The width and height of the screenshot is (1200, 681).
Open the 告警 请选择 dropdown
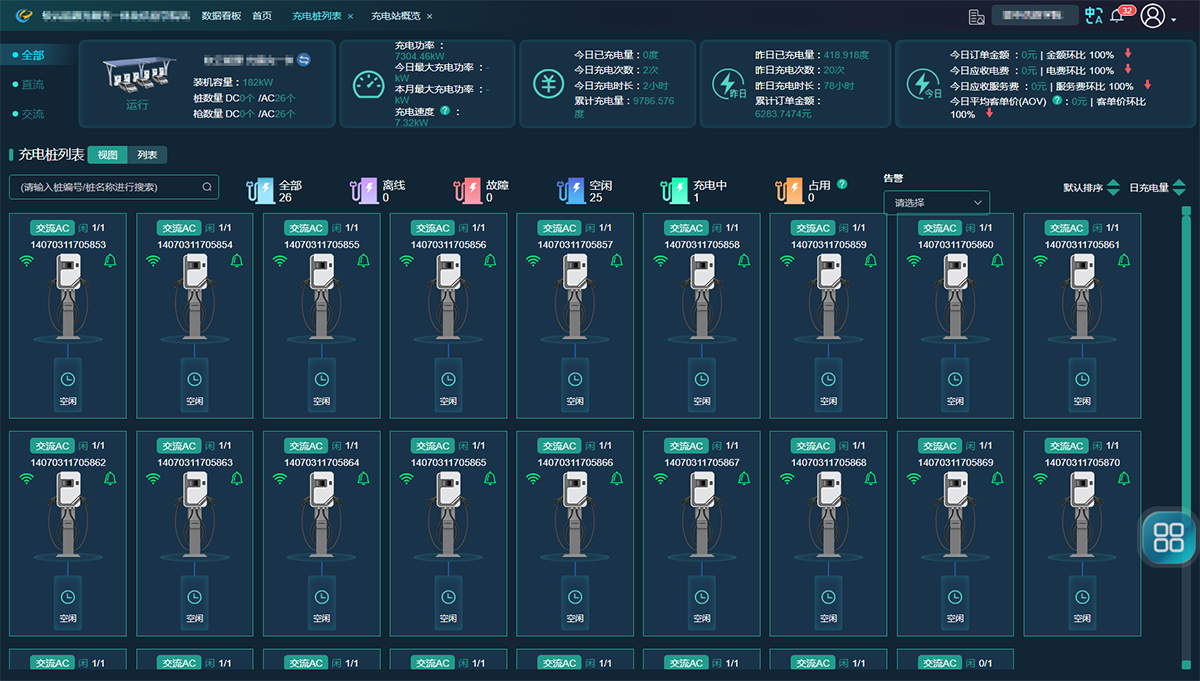point(936,203)
